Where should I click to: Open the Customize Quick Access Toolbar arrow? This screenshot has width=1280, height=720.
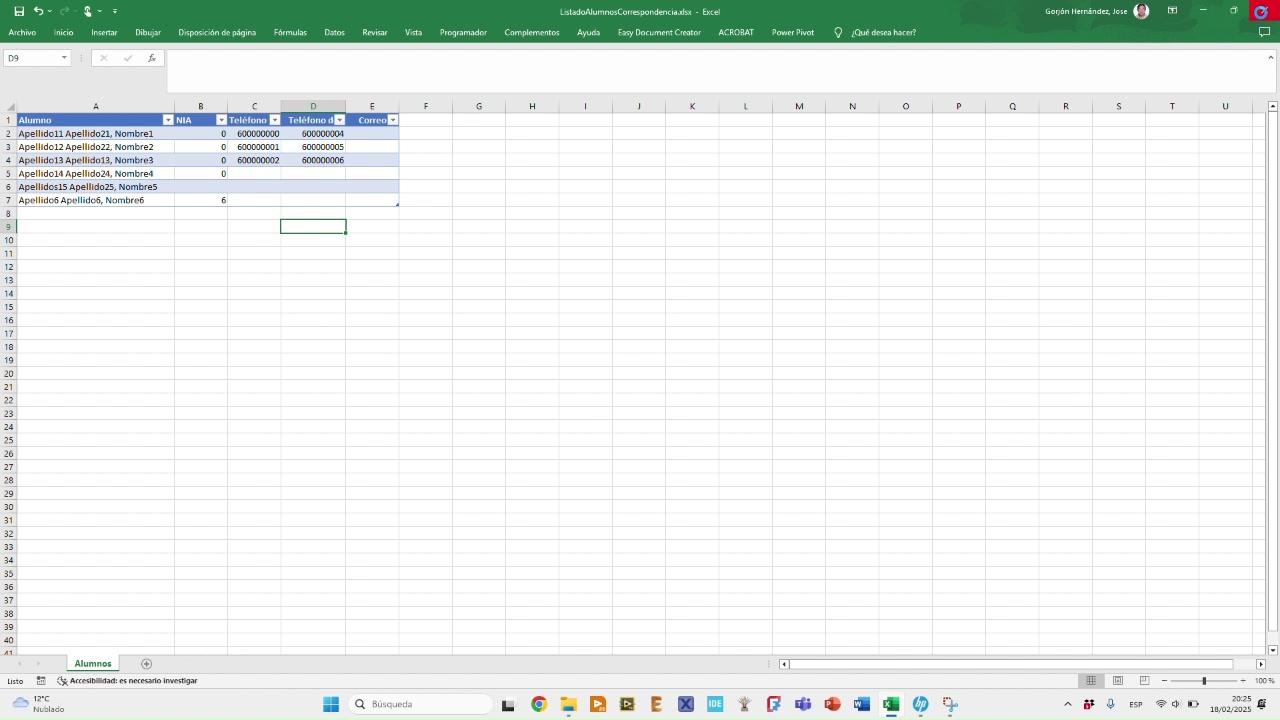[x=115, y=11]
